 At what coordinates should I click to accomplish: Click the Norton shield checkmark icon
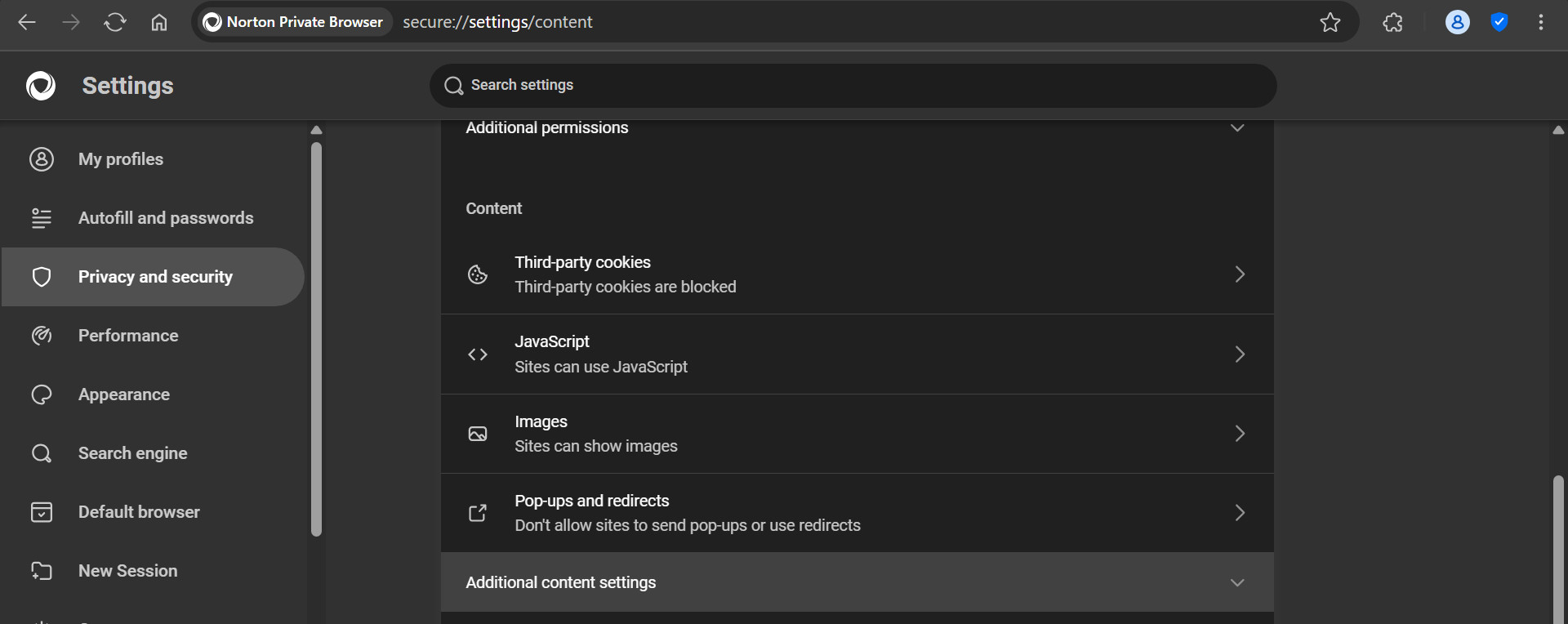(x=1499, y=22)
